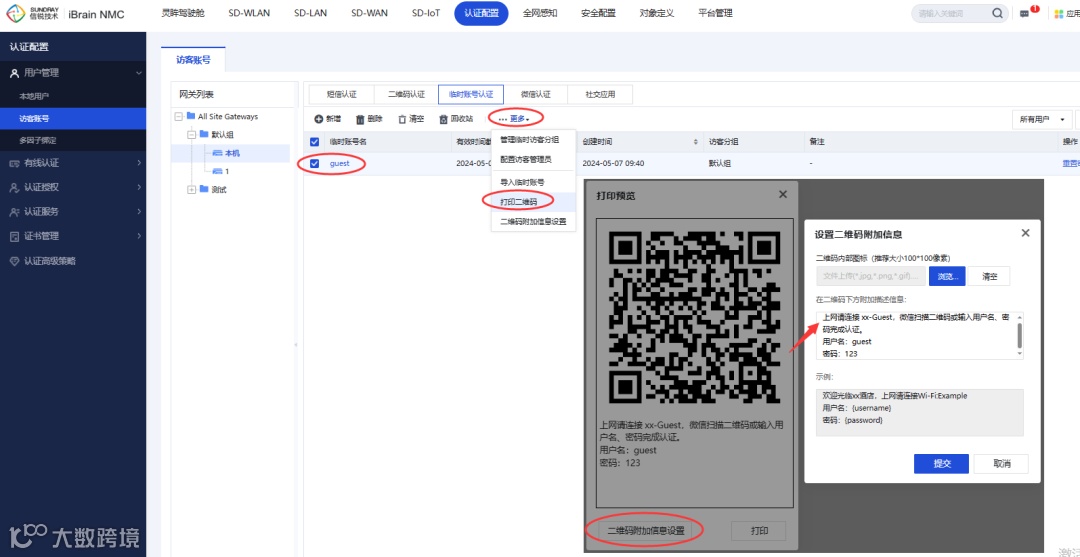The height and width of the screenshot is (557, 1080).
Task: Select 打印二维码 from the more menu
Action: tap(533, 202)
